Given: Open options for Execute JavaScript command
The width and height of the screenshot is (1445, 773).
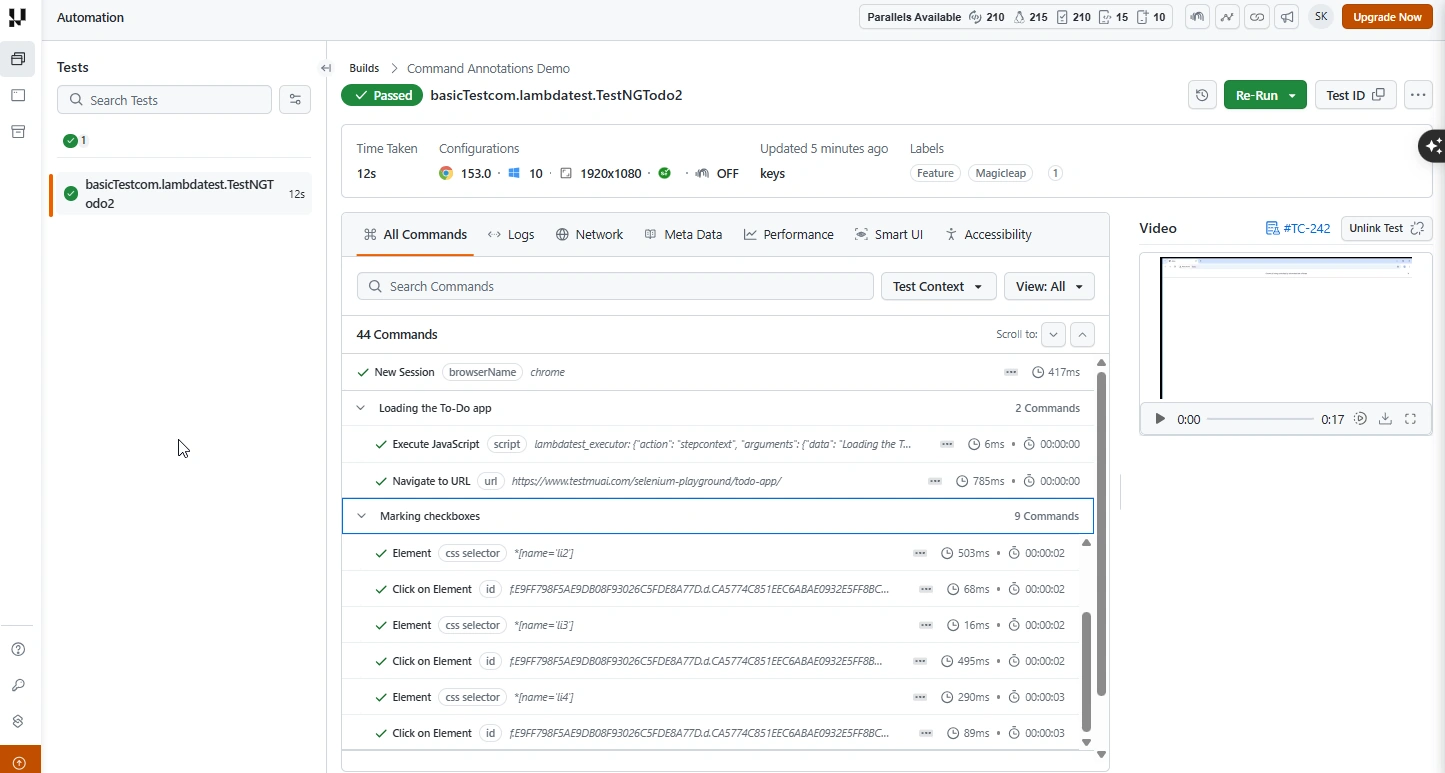Looking at the screenshot, I should tap(947, 444).
